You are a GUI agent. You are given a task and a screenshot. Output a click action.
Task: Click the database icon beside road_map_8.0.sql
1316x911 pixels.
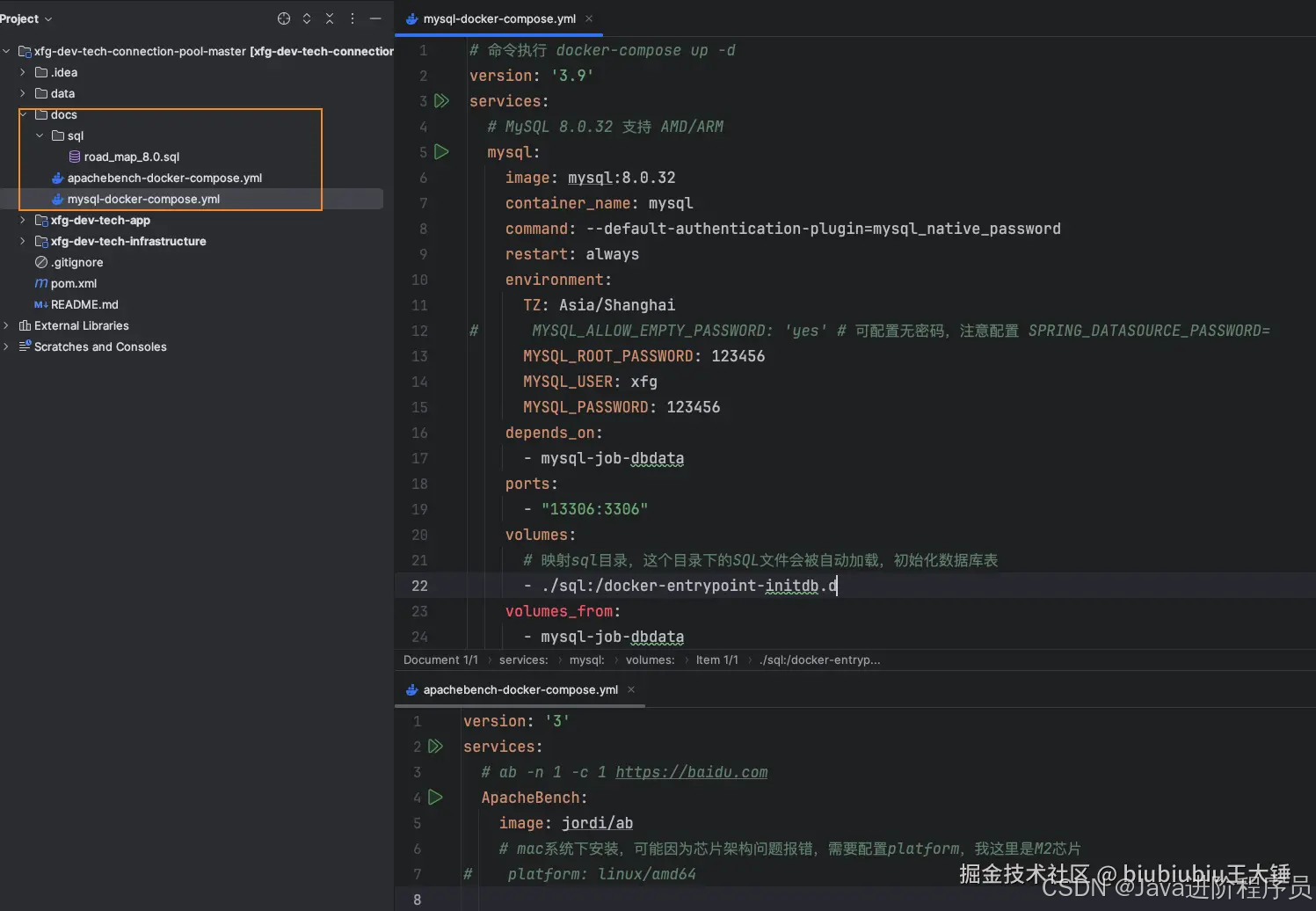coord(74,157)
